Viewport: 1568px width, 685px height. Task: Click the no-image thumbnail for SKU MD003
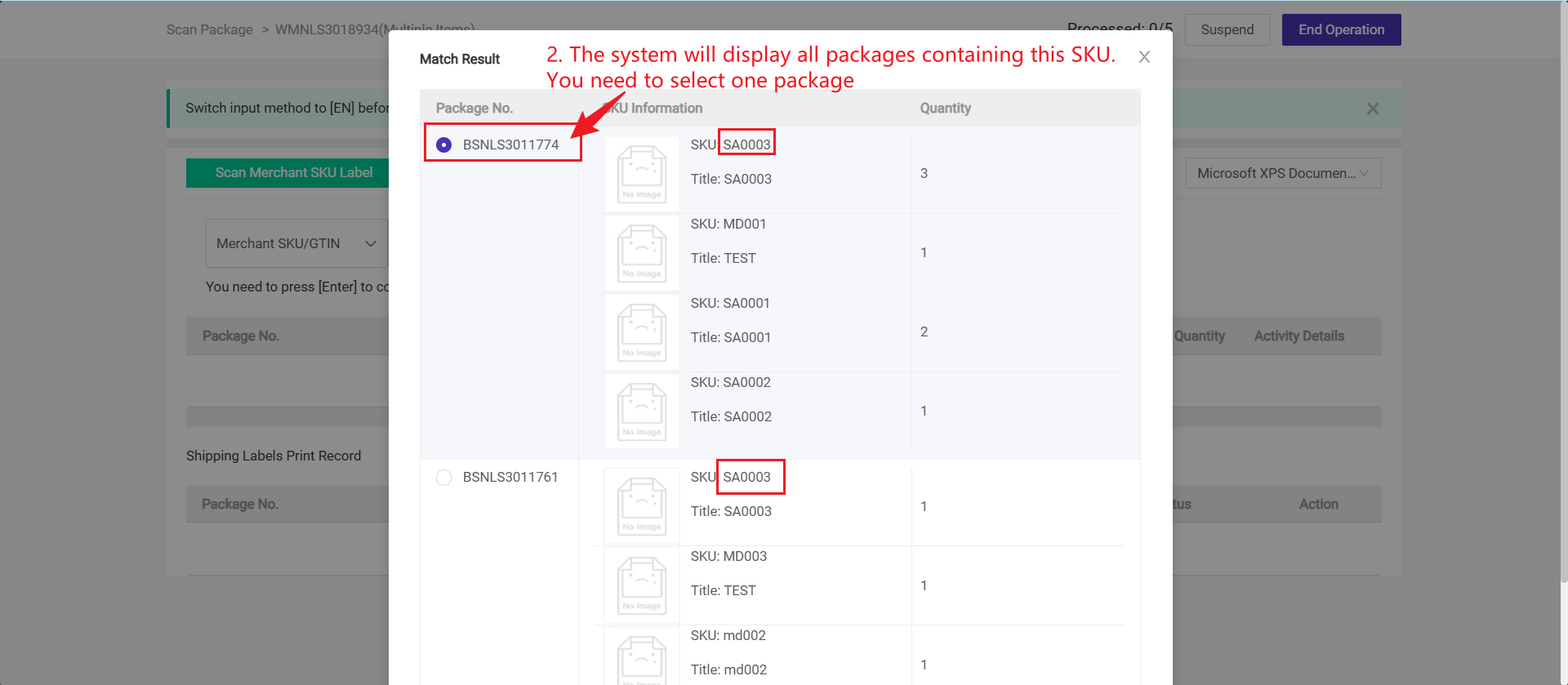[642, 585]
